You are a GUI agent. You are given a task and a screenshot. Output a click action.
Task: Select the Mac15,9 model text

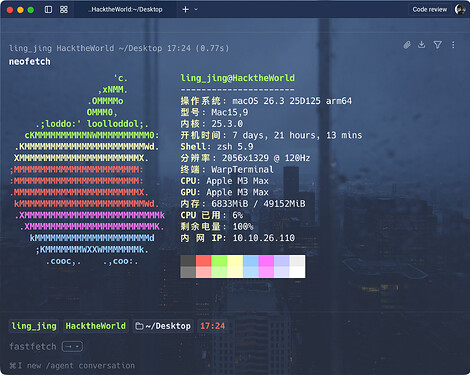click(230, 112)
